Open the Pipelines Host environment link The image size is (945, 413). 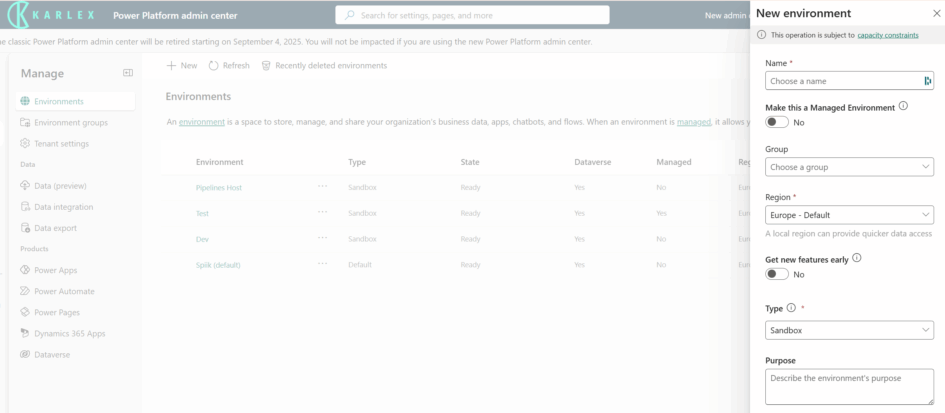pos(219,188)
